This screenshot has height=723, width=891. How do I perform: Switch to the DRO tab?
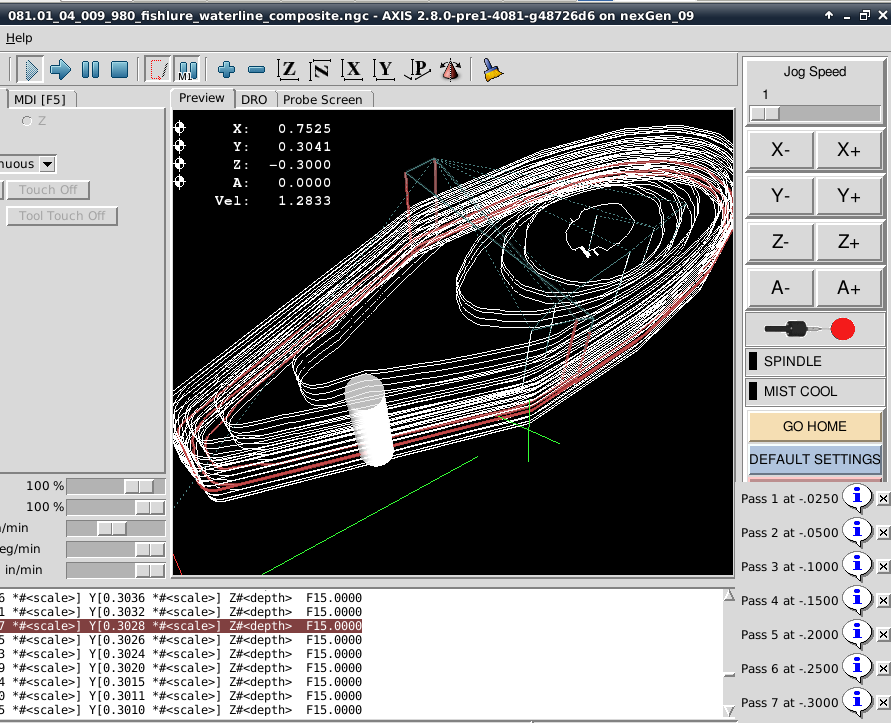(254, 99)
